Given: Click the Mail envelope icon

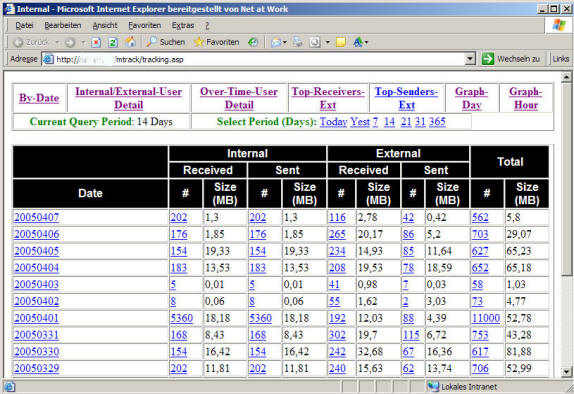Looking at the screenshot, I should point(275,42).
